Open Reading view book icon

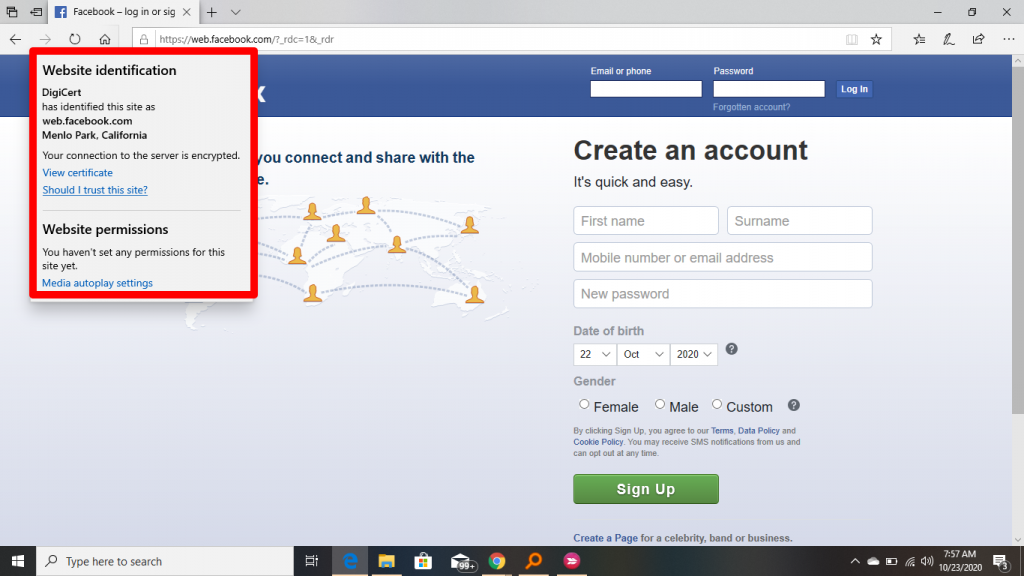point(852,40)
